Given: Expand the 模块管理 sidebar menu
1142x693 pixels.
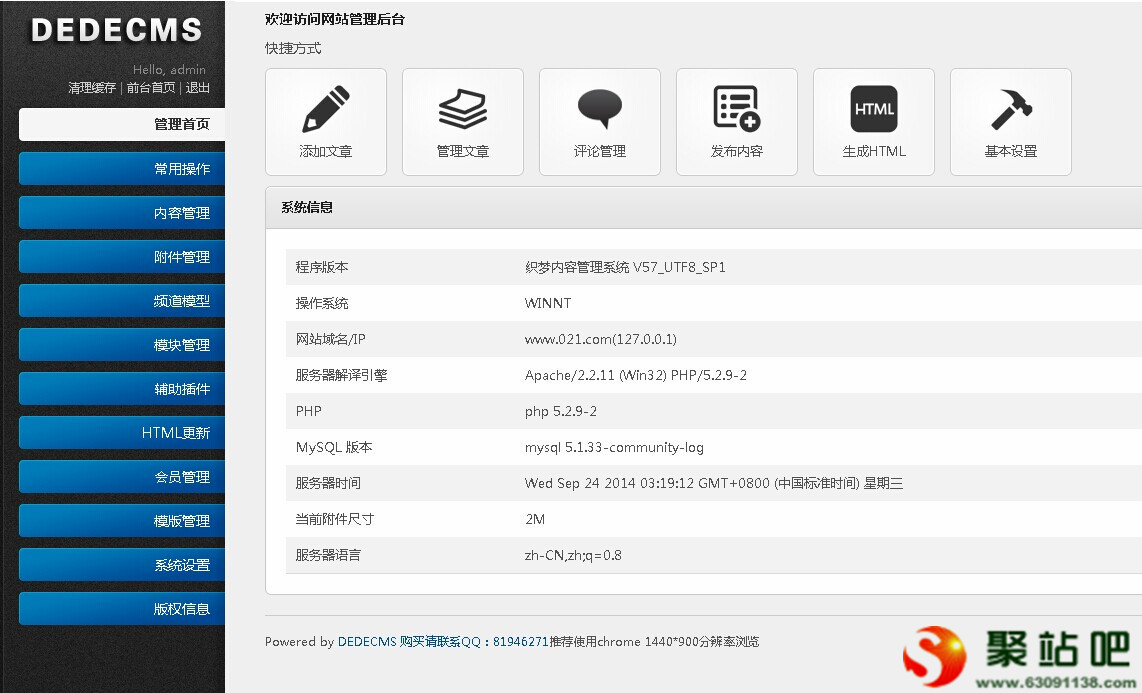Looking at the screenshot, I should point(122,345).
